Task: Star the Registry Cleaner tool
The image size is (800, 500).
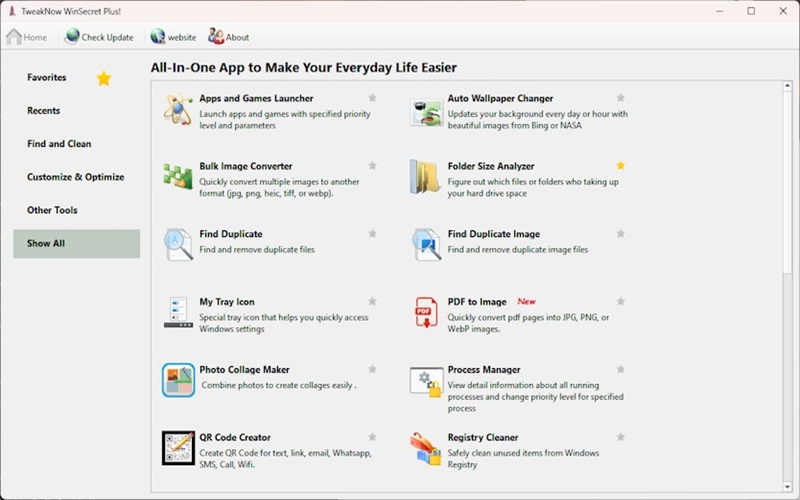Action: pyautogui.click(x=620, y=437)
